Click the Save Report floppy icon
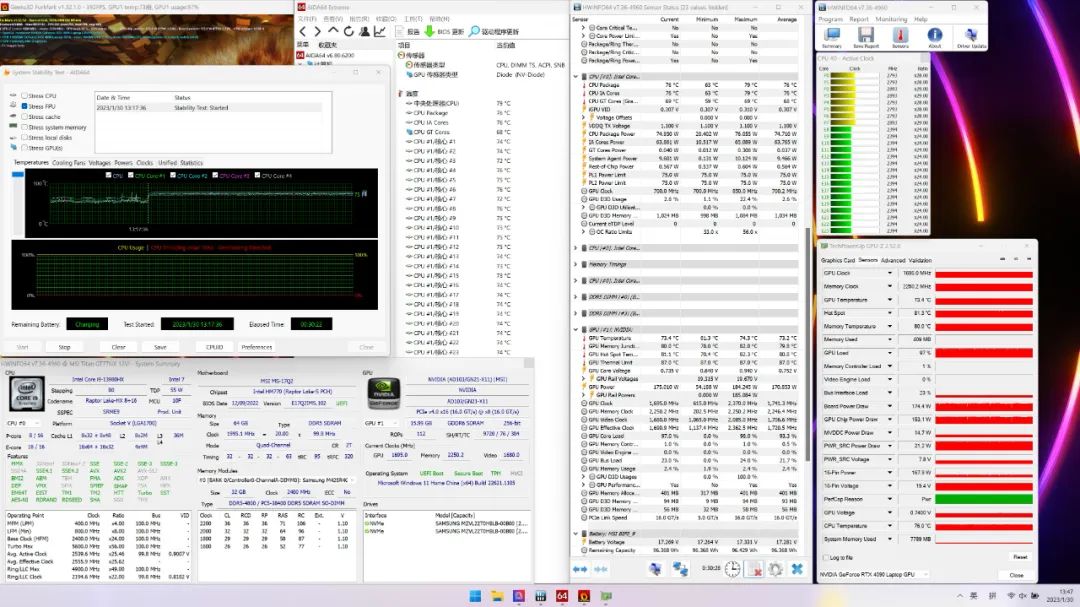This screenshot has width=1080, height=607. [x=865, y=37]
